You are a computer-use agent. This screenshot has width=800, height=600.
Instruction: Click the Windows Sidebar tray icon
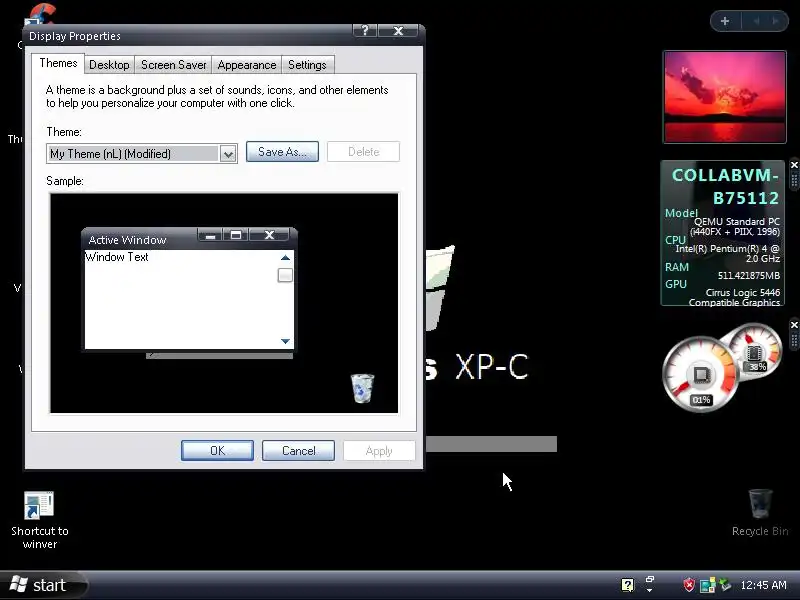[x=707, y=585]
